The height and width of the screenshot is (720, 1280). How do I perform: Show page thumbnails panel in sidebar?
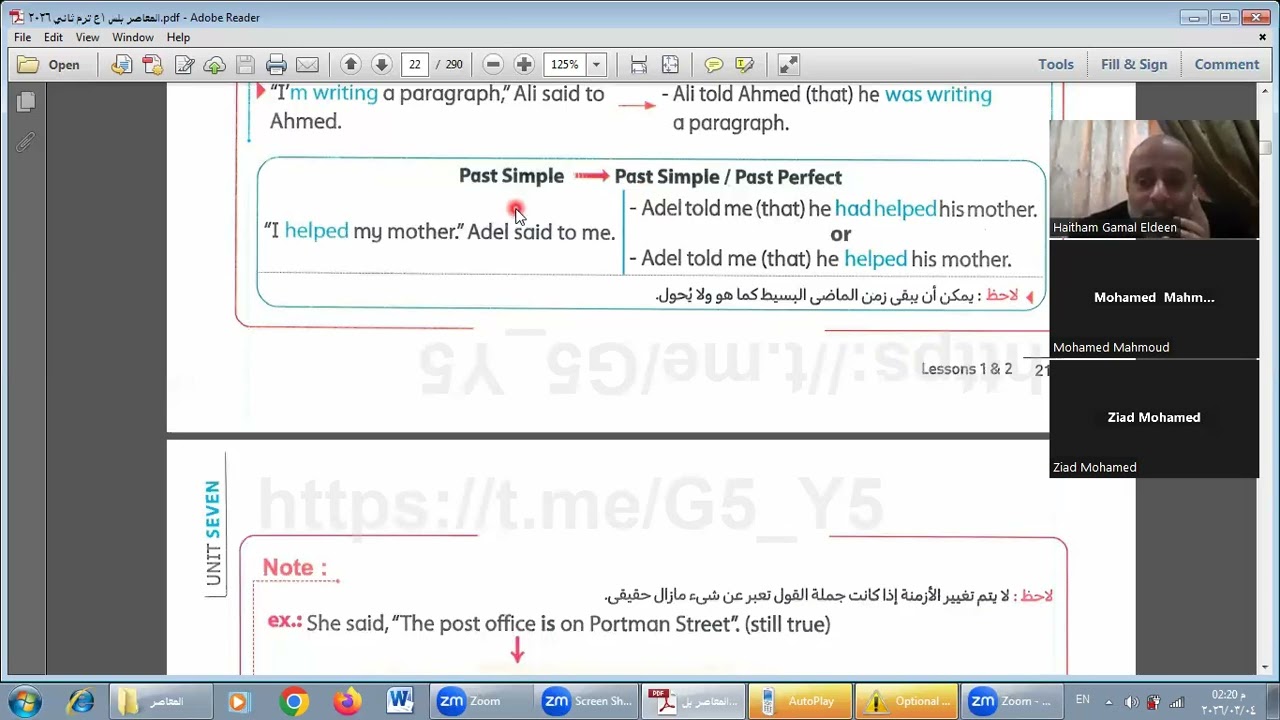click(26, 102)
